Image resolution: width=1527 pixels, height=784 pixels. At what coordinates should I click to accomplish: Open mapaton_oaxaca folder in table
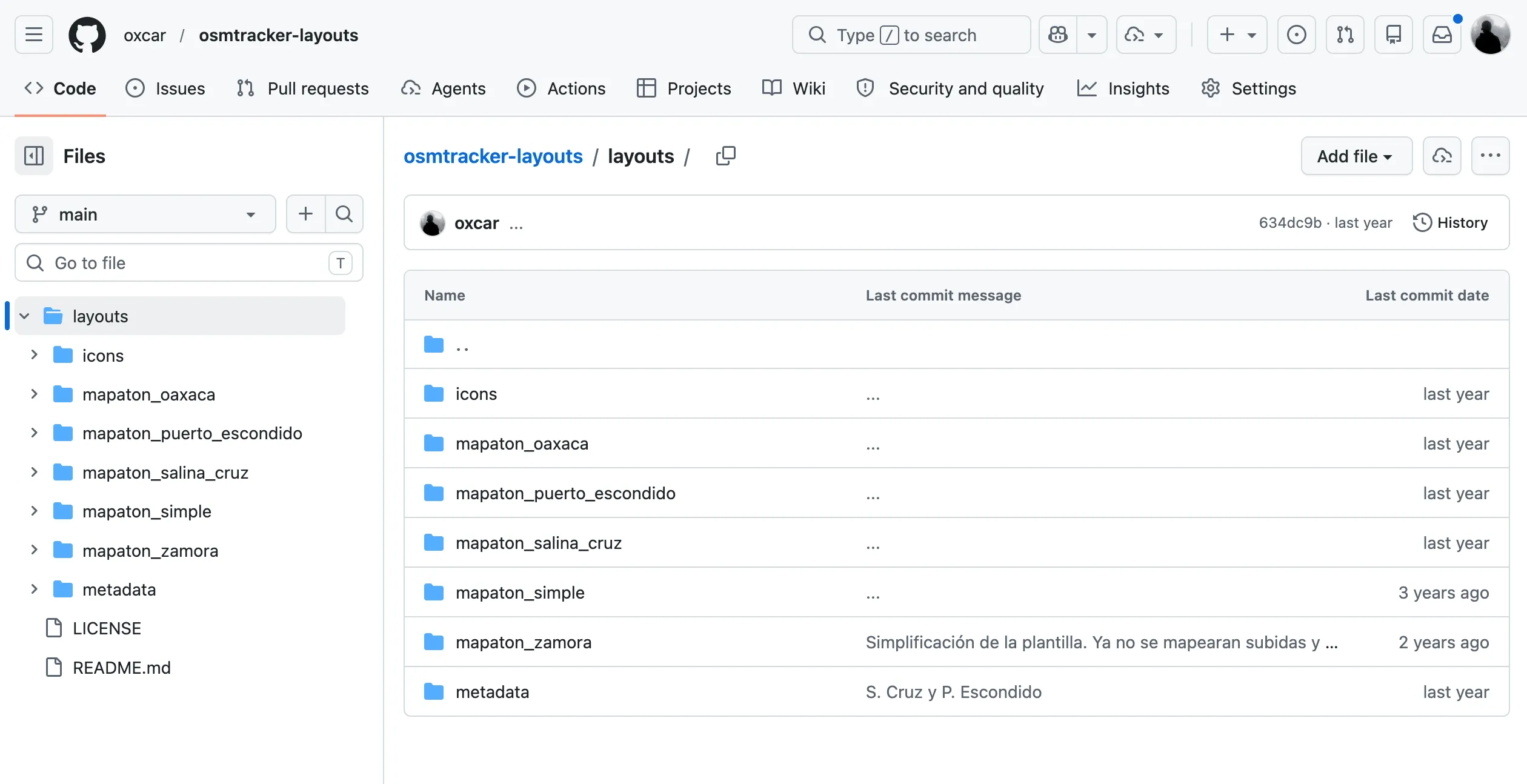522,443
